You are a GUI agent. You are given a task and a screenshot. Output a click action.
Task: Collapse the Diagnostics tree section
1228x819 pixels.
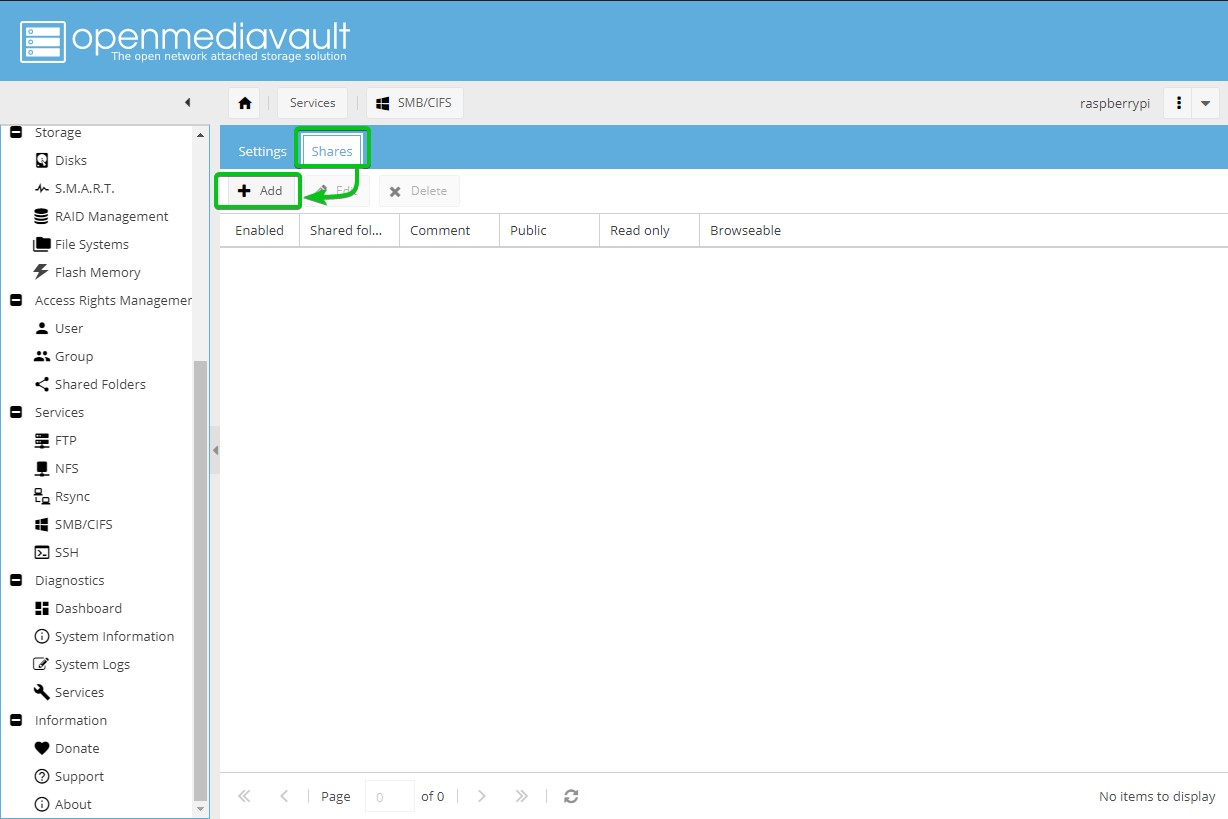tap(15, 580)
